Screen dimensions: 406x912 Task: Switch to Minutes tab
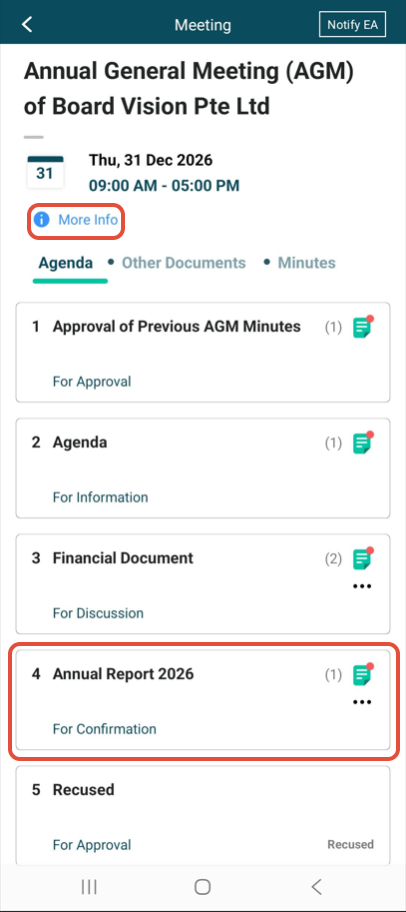point(307,263)
